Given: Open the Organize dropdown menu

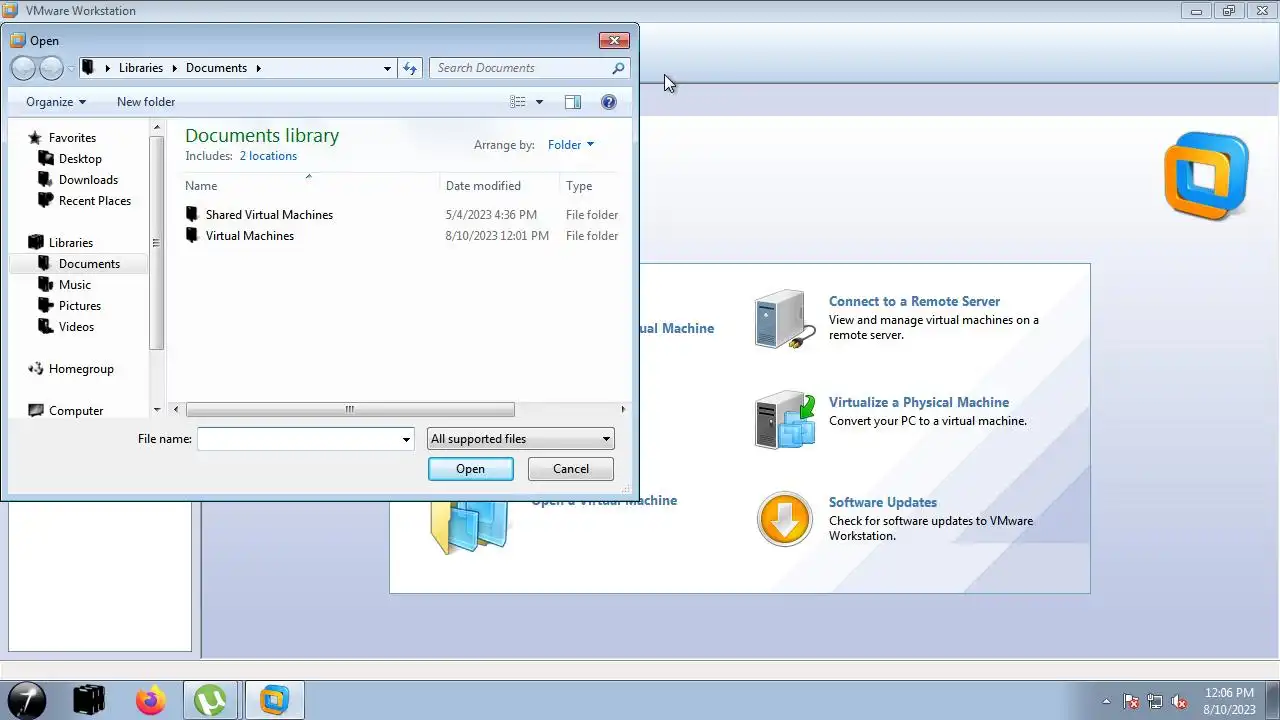Looking at the screenshot, I should (56, 102).
